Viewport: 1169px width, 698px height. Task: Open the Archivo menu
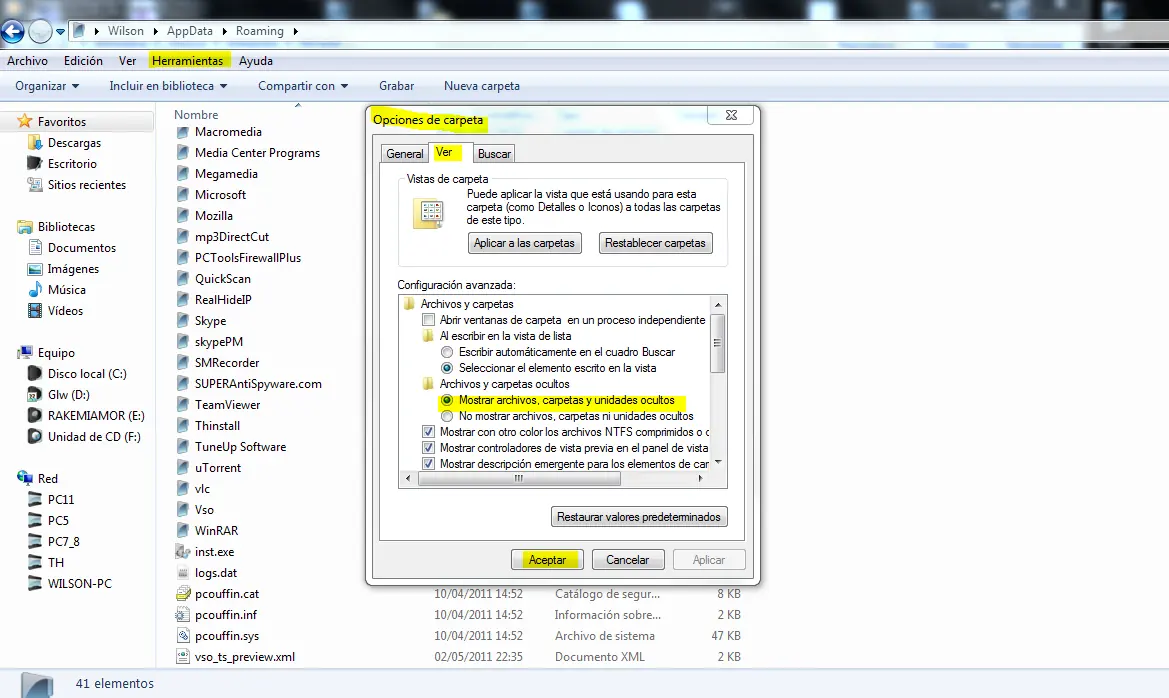click(x=28, y=61)
